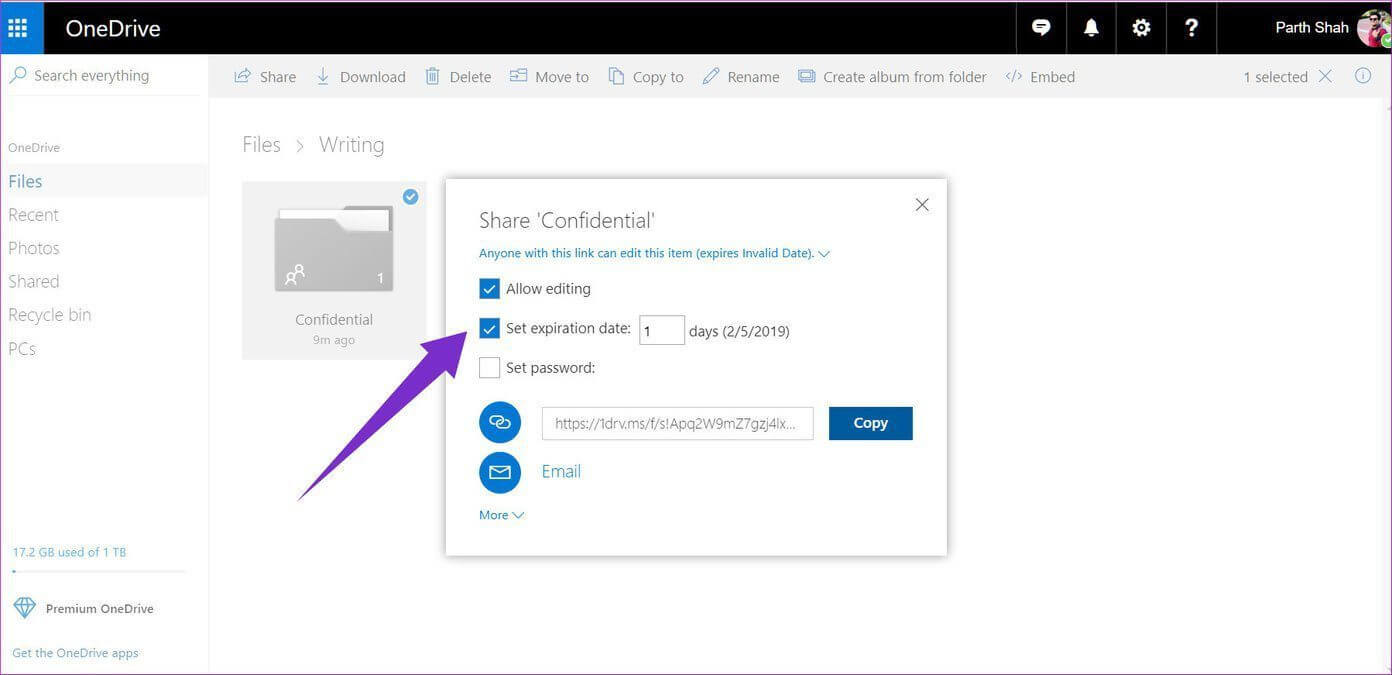
Task: Deselect the Confidential folder checkmark
Action: click(410, 197)
